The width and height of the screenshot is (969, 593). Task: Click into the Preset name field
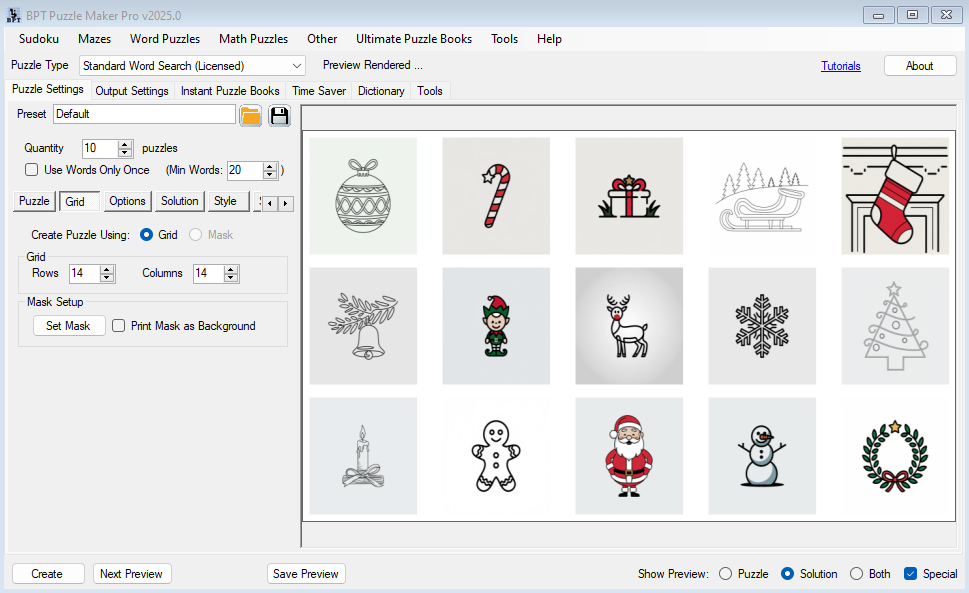pos(144,115)
